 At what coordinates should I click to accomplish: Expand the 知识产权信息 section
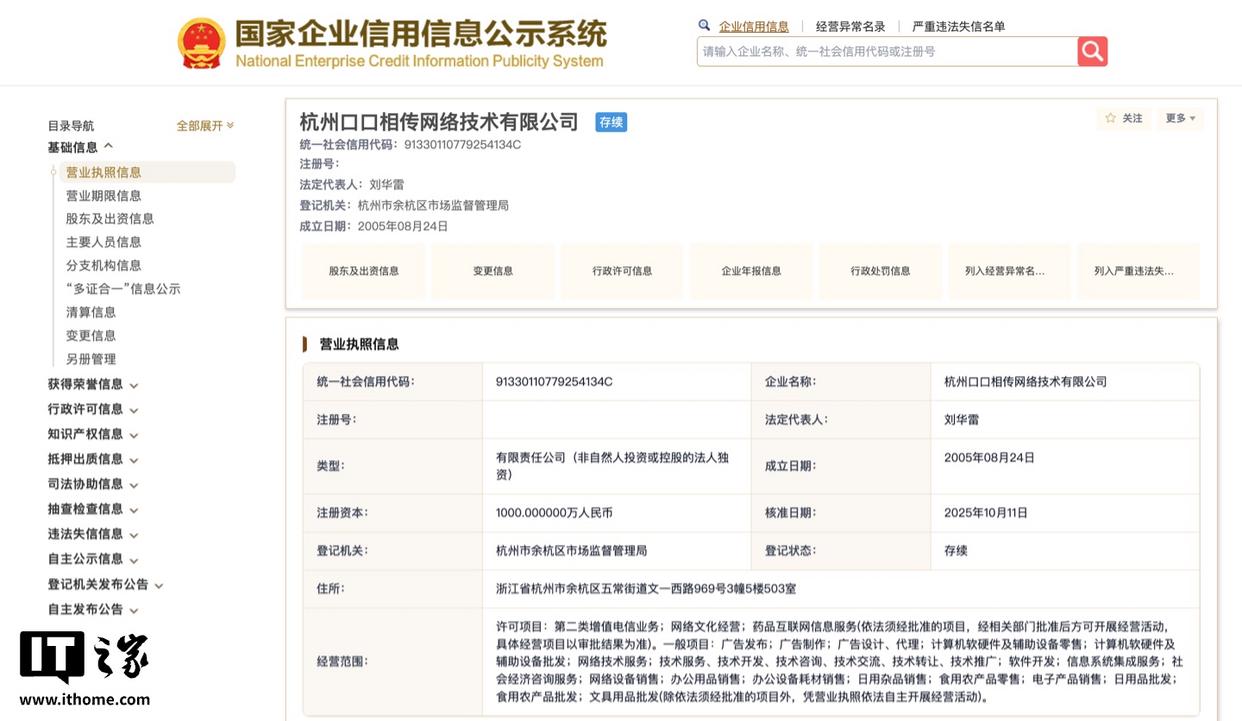click(x=93, y=434)
